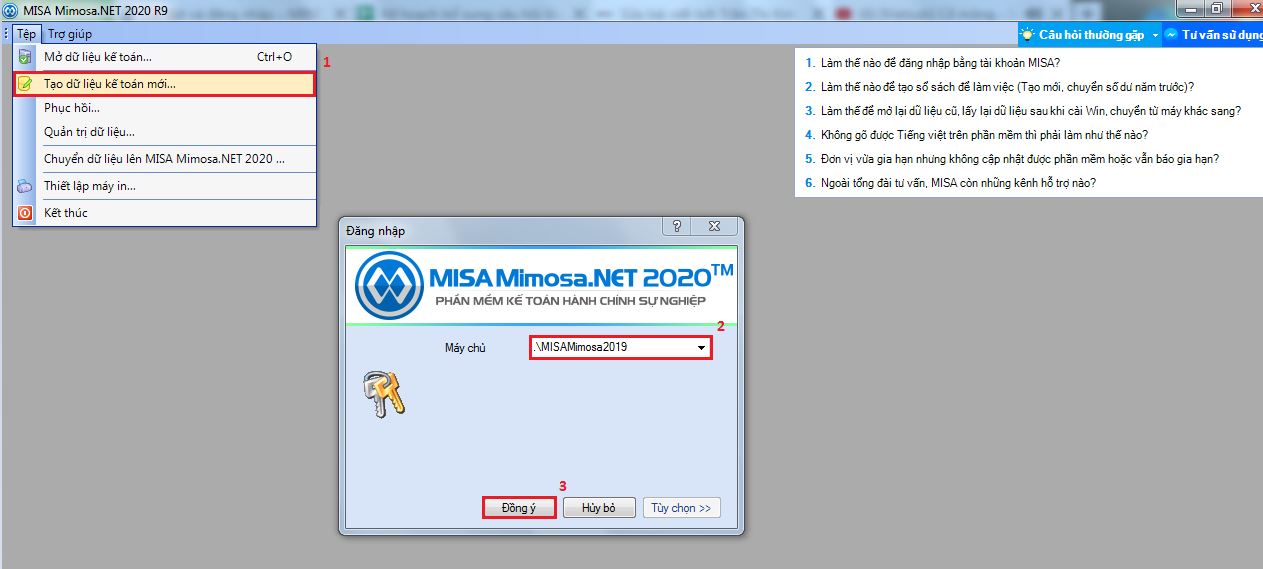Open FAQ about logging in with MISA account
The width and height of the screenshot is (1263, 569).
click(940, 62)
